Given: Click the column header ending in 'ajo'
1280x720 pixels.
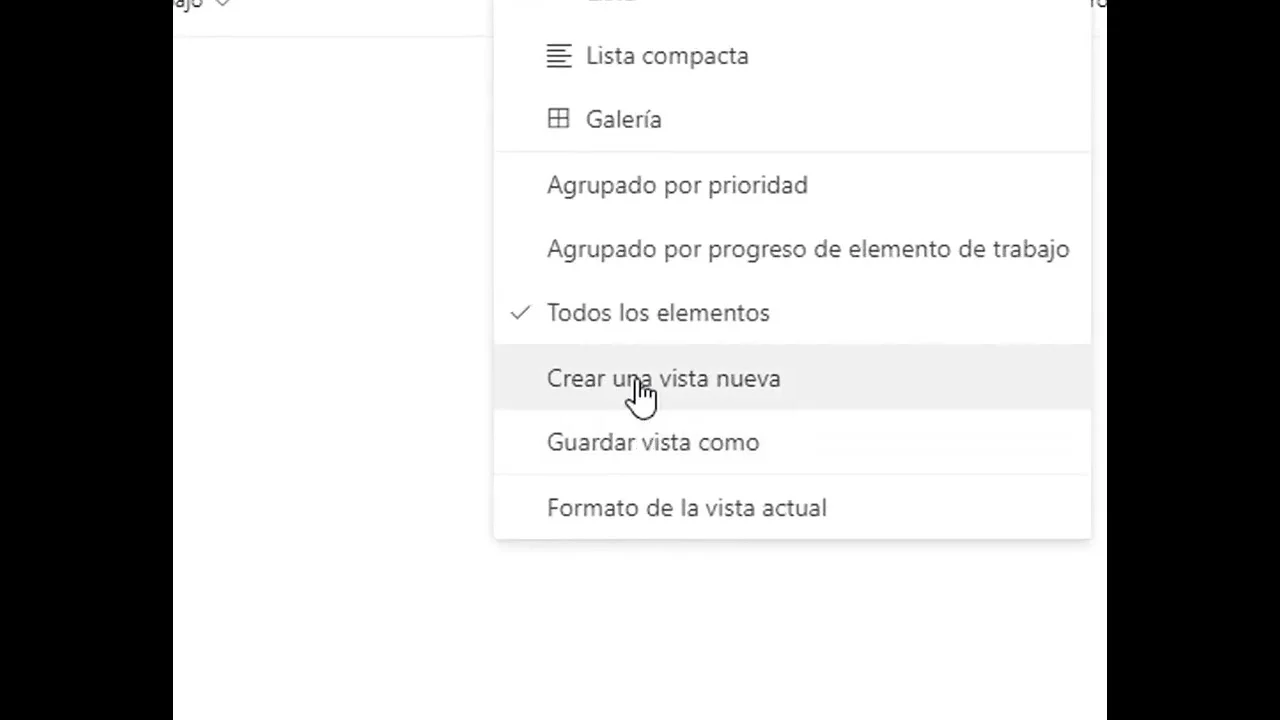Looking at the screenshot, I should [188, 4].
